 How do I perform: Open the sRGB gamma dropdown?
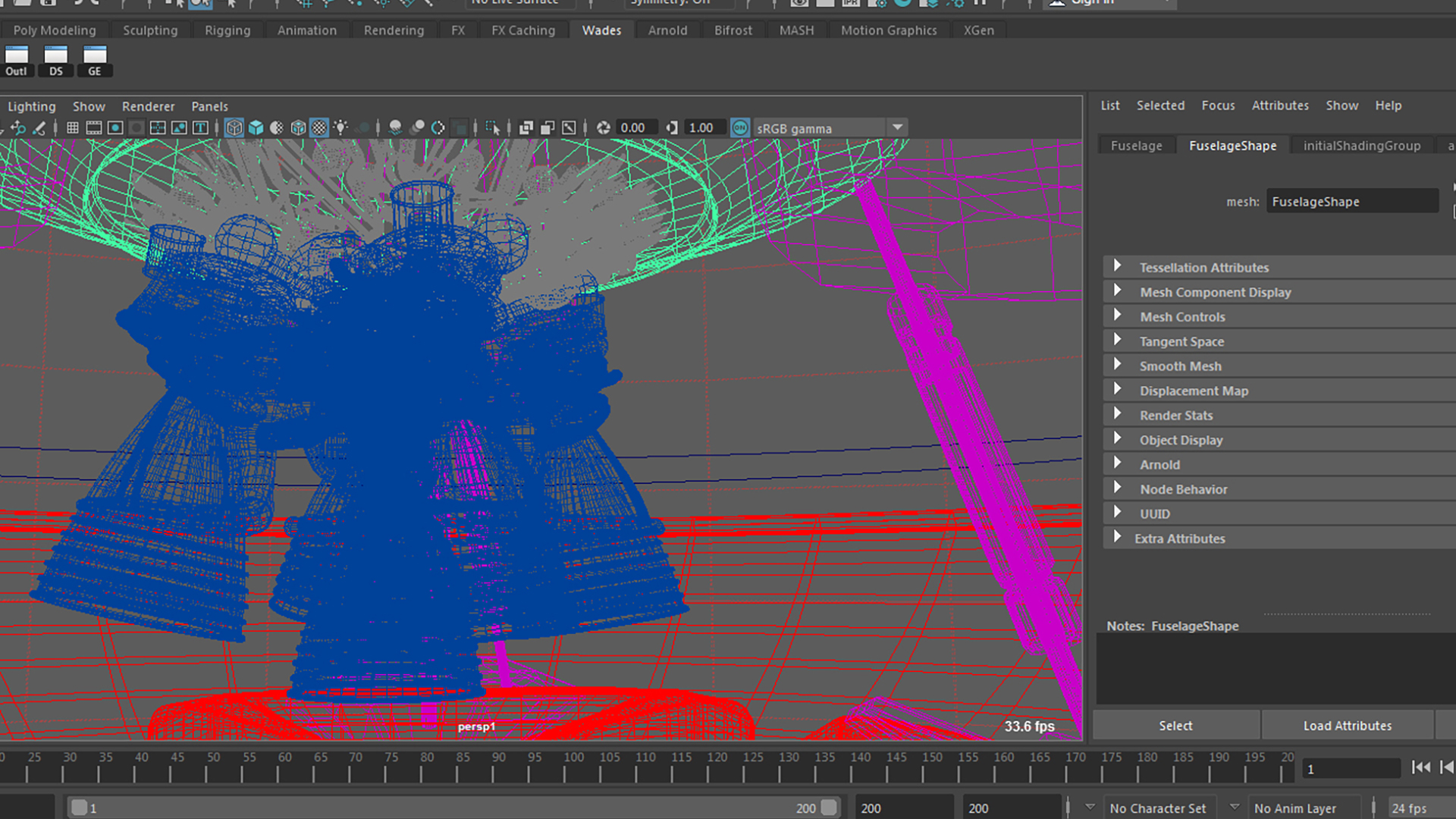(898, 128)
